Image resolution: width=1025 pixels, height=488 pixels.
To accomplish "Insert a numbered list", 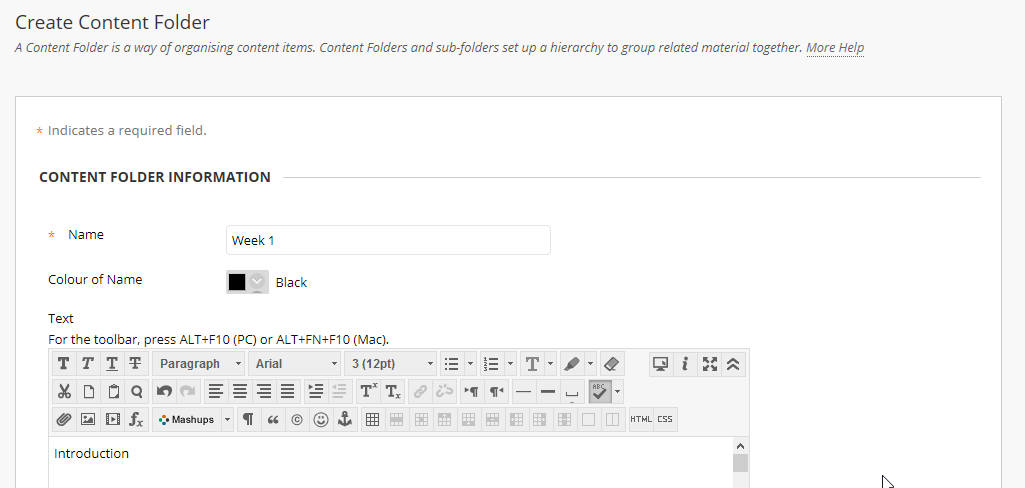I will point(491,364).
